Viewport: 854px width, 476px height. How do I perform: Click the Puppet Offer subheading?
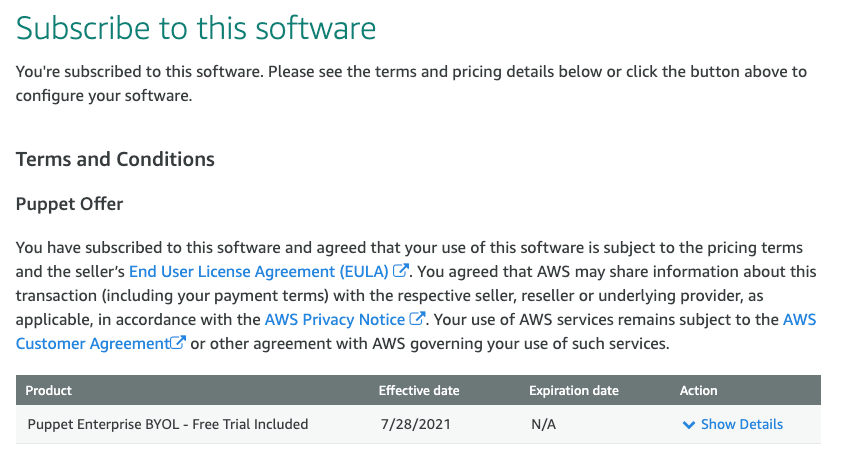click(x=69, y=204)
